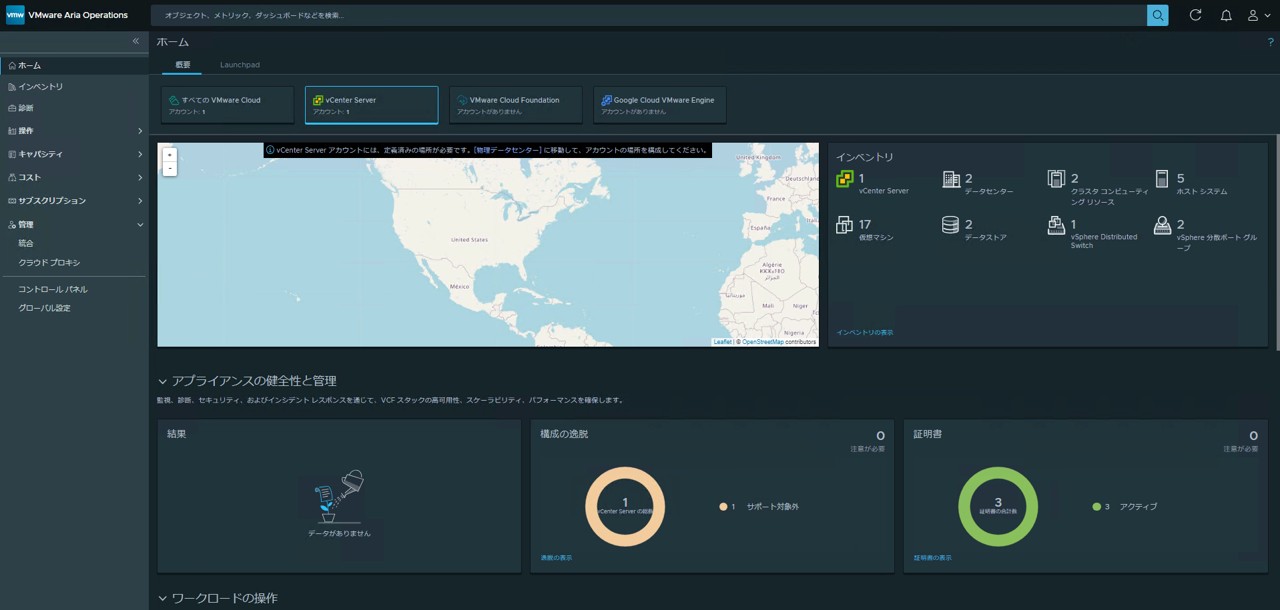Open the 証明書の表示 link
The width and height of the screenshot is (1280, 610).
(x=932, y=558)
